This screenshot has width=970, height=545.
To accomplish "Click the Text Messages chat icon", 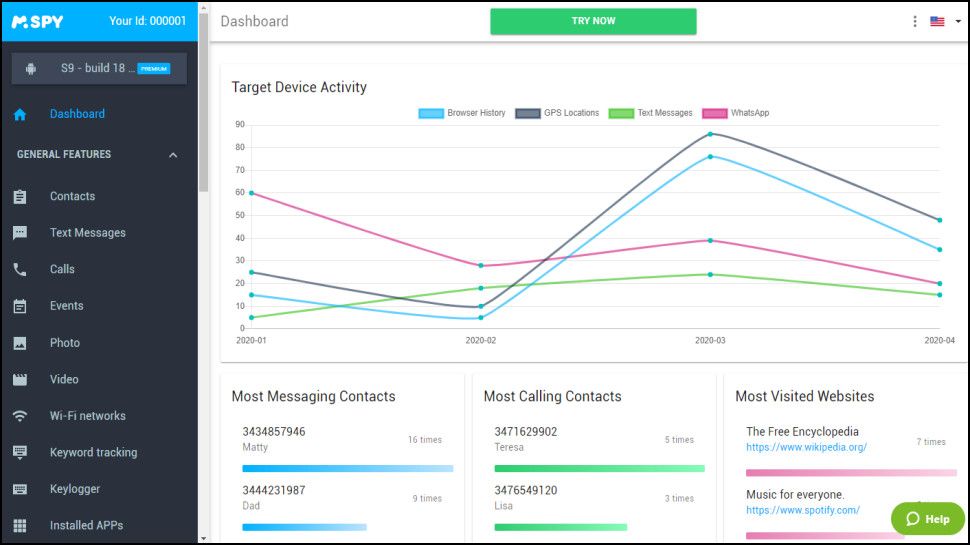I will (x=20, y=233).
